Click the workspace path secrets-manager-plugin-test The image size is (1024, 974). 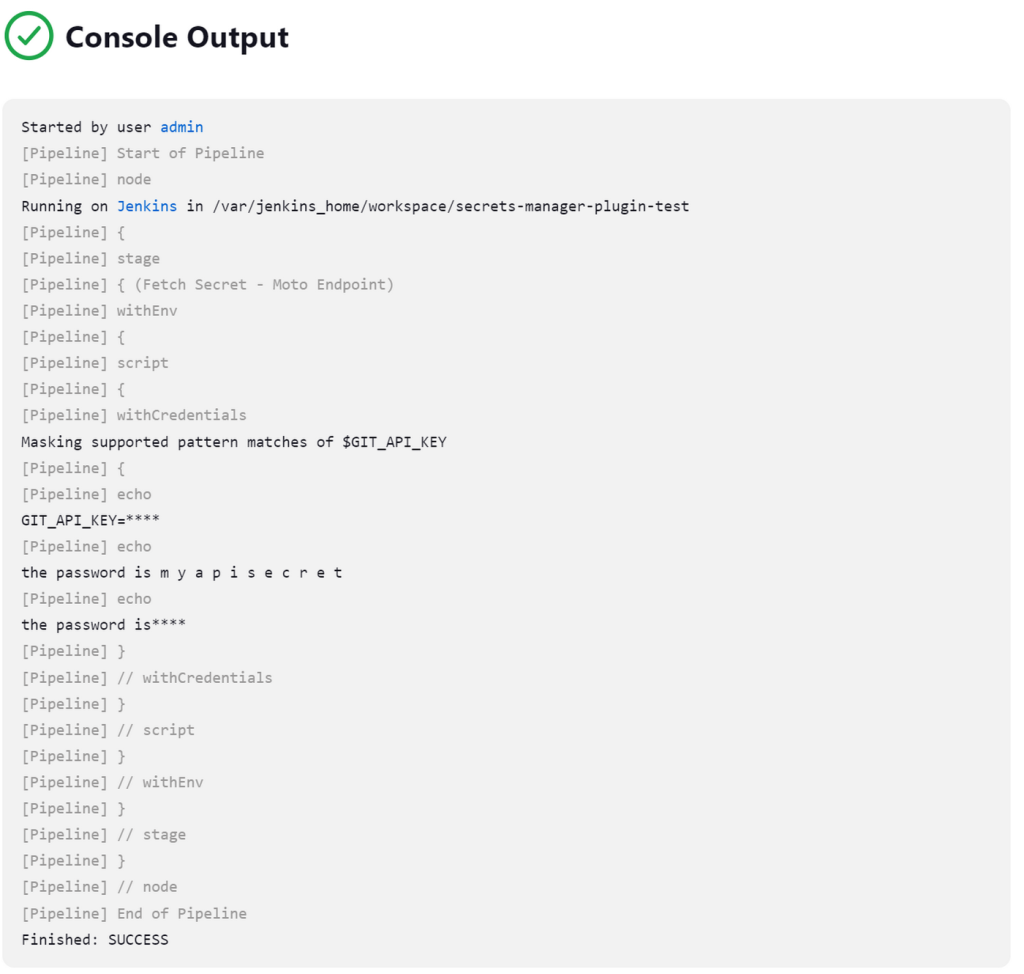coord(451,206)
